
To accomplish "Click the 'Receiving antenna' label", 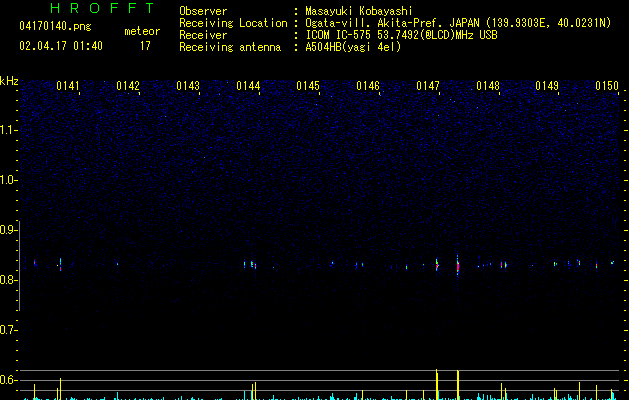I will click(230, 47).
